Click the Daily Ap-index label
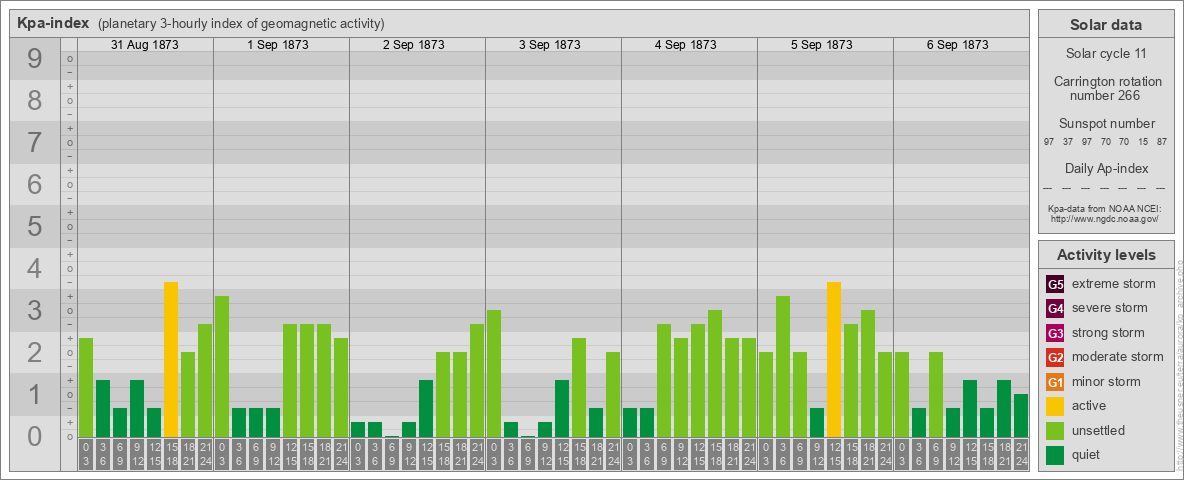The height and width of the screenshot is (480, 1184). [x=1106, y=168]
